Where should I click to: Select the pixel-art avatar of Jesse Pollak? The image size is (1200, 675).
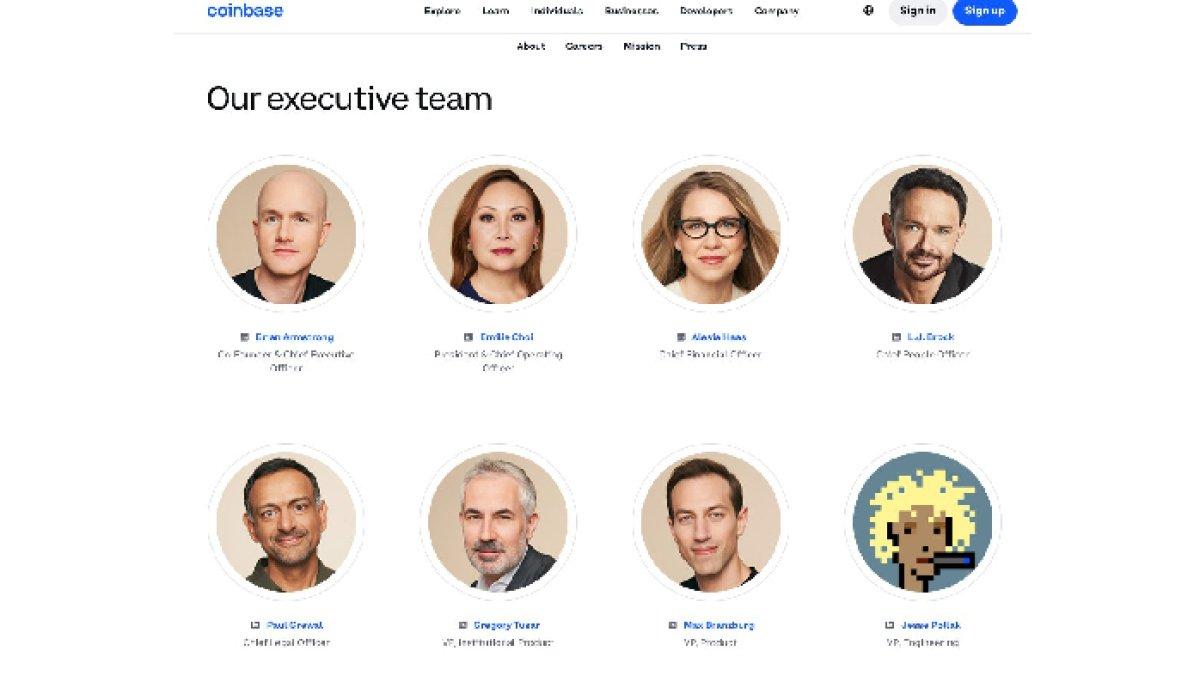point(923,522)
